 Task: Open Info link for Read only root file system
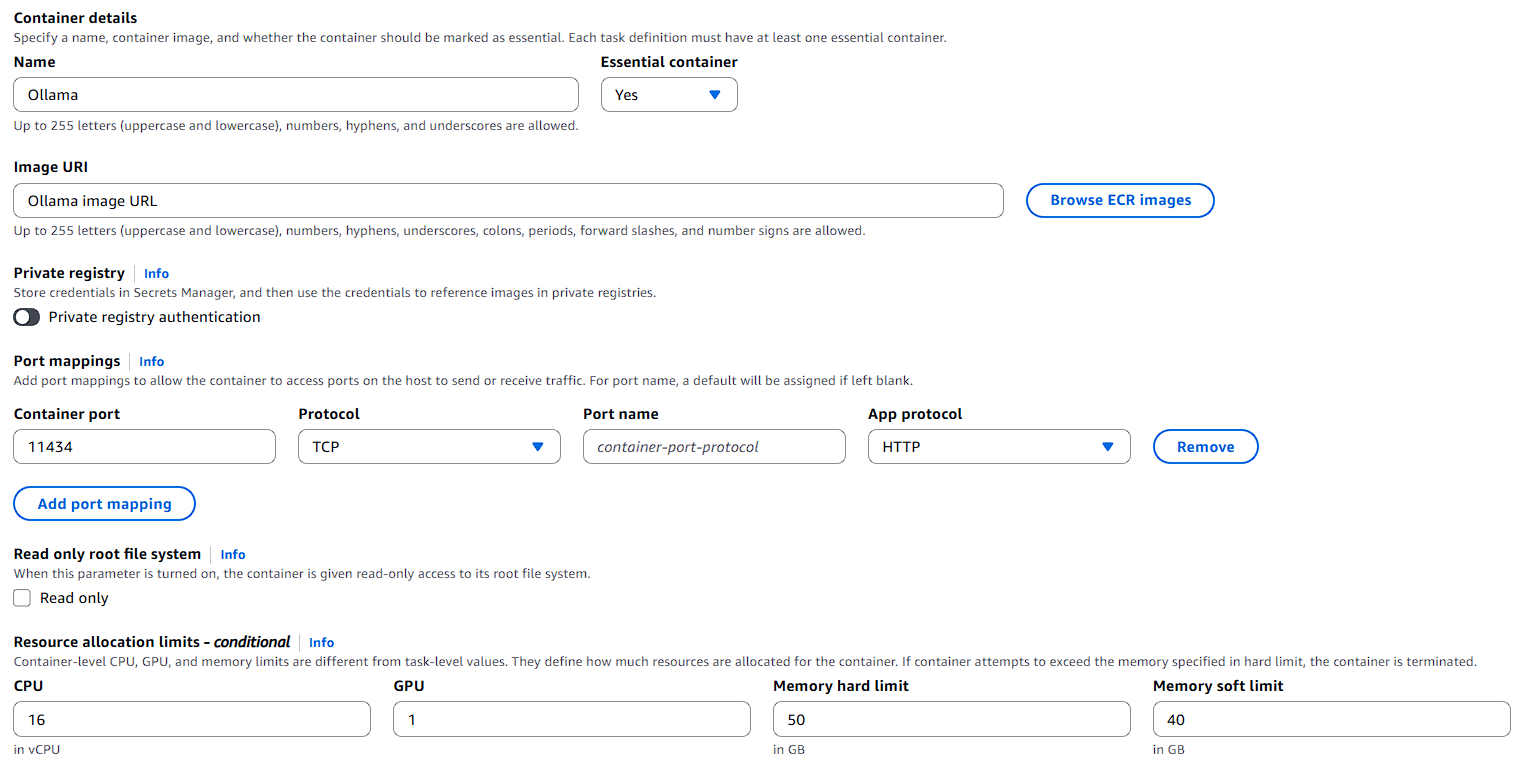point(233,554)
